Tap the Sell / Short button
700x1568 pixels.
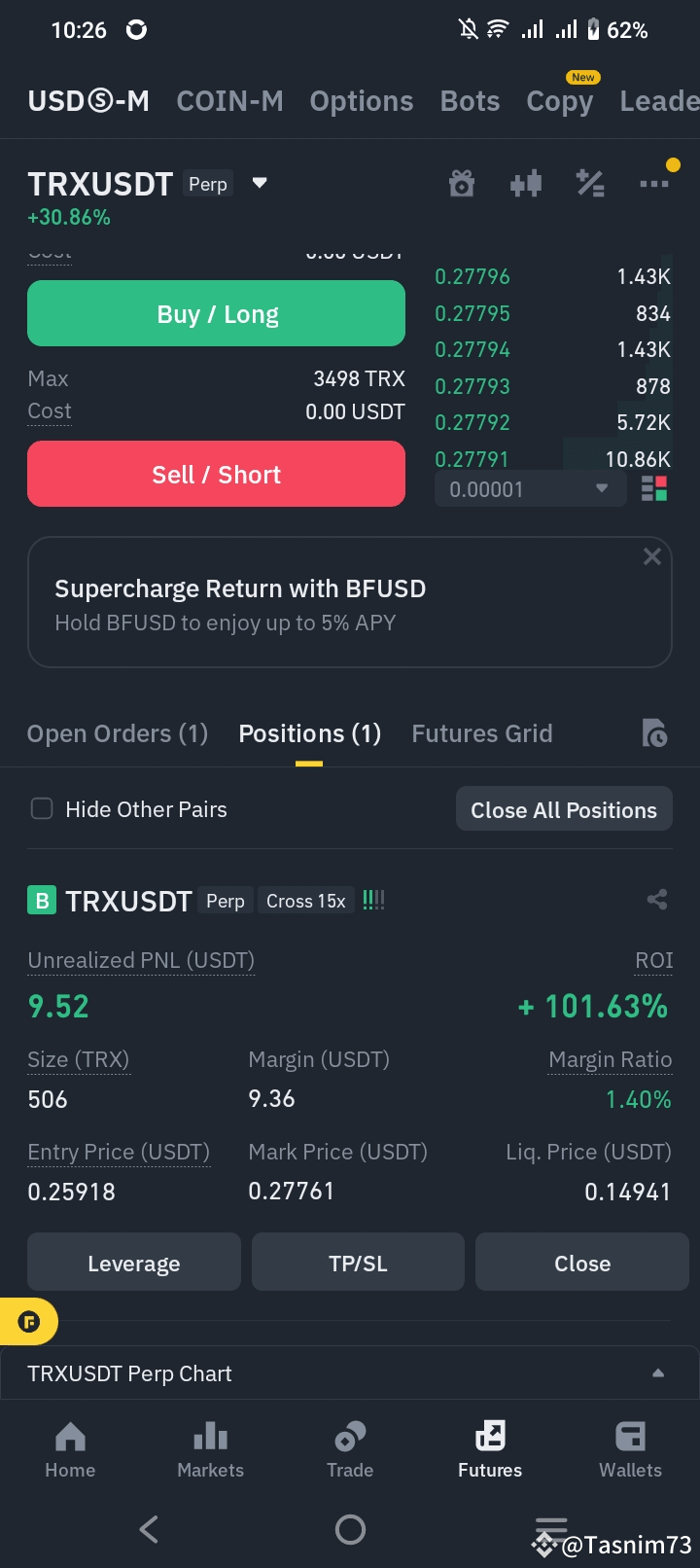click(216, 474)
